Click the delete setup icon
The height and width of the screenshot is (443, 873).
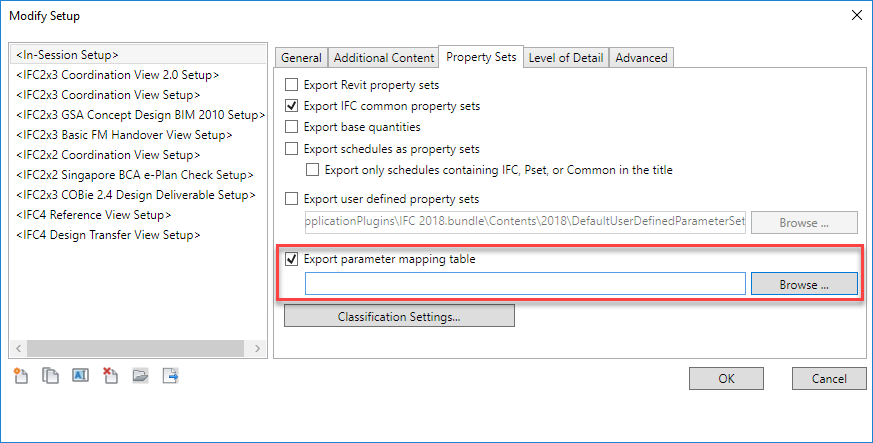[111, 376]
